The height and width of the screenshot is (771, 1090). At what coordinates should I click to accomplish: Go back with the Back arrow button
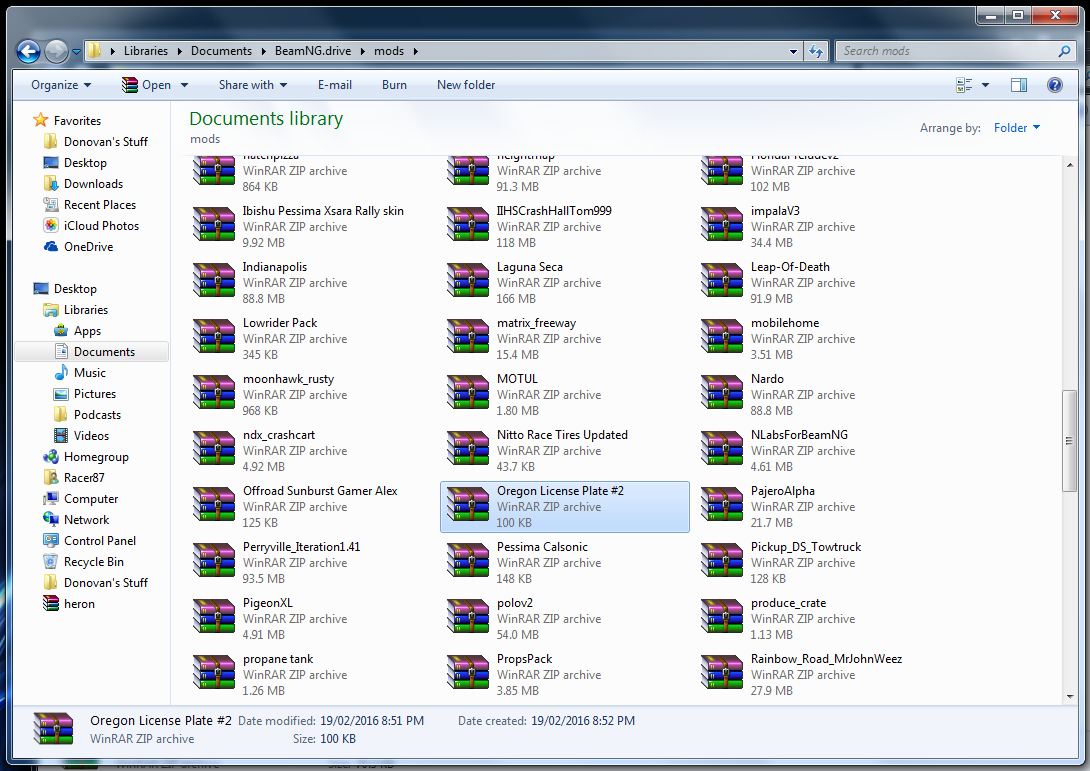coord(28,51)
